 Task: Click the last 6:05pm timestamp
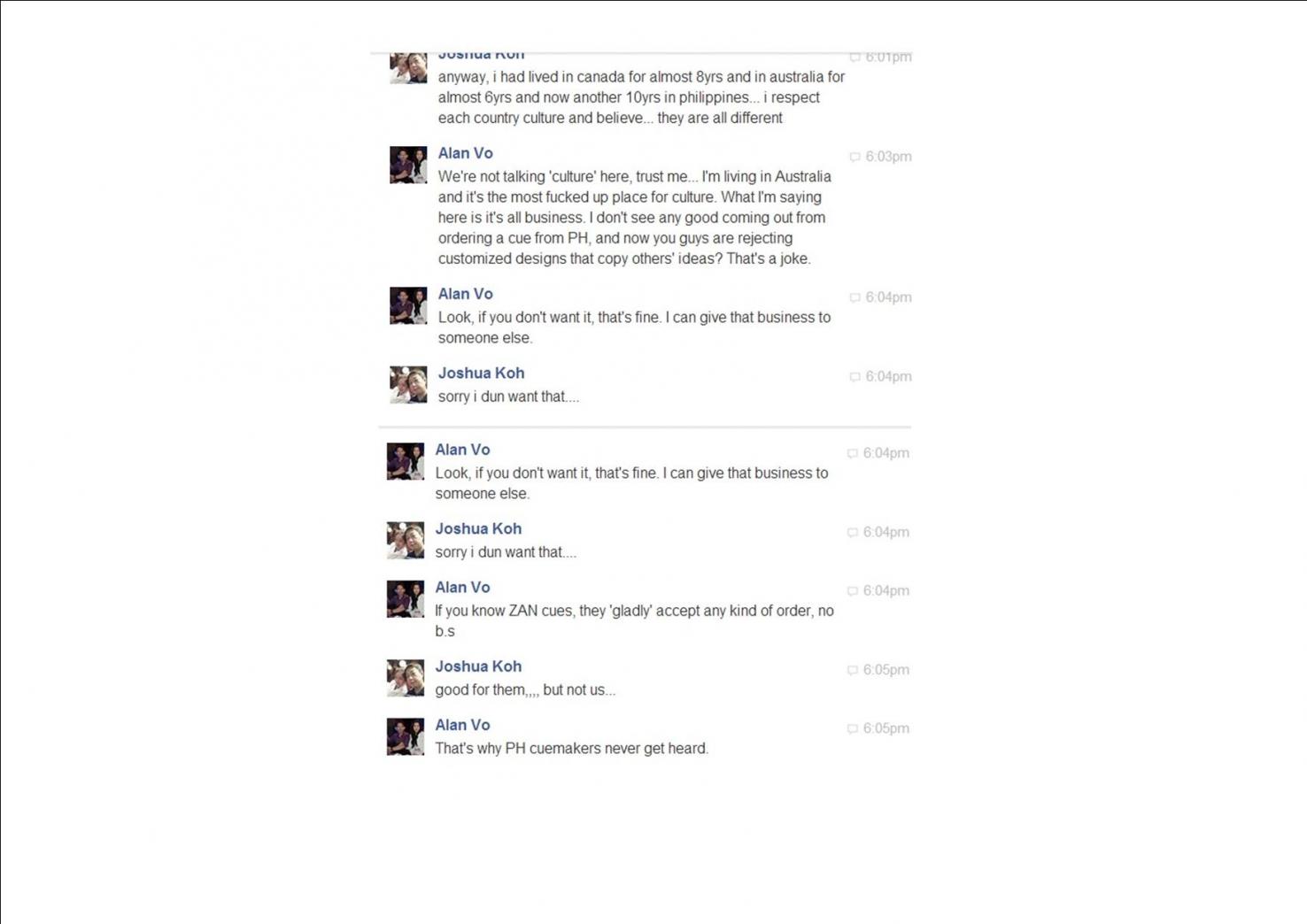pos(886,728)
